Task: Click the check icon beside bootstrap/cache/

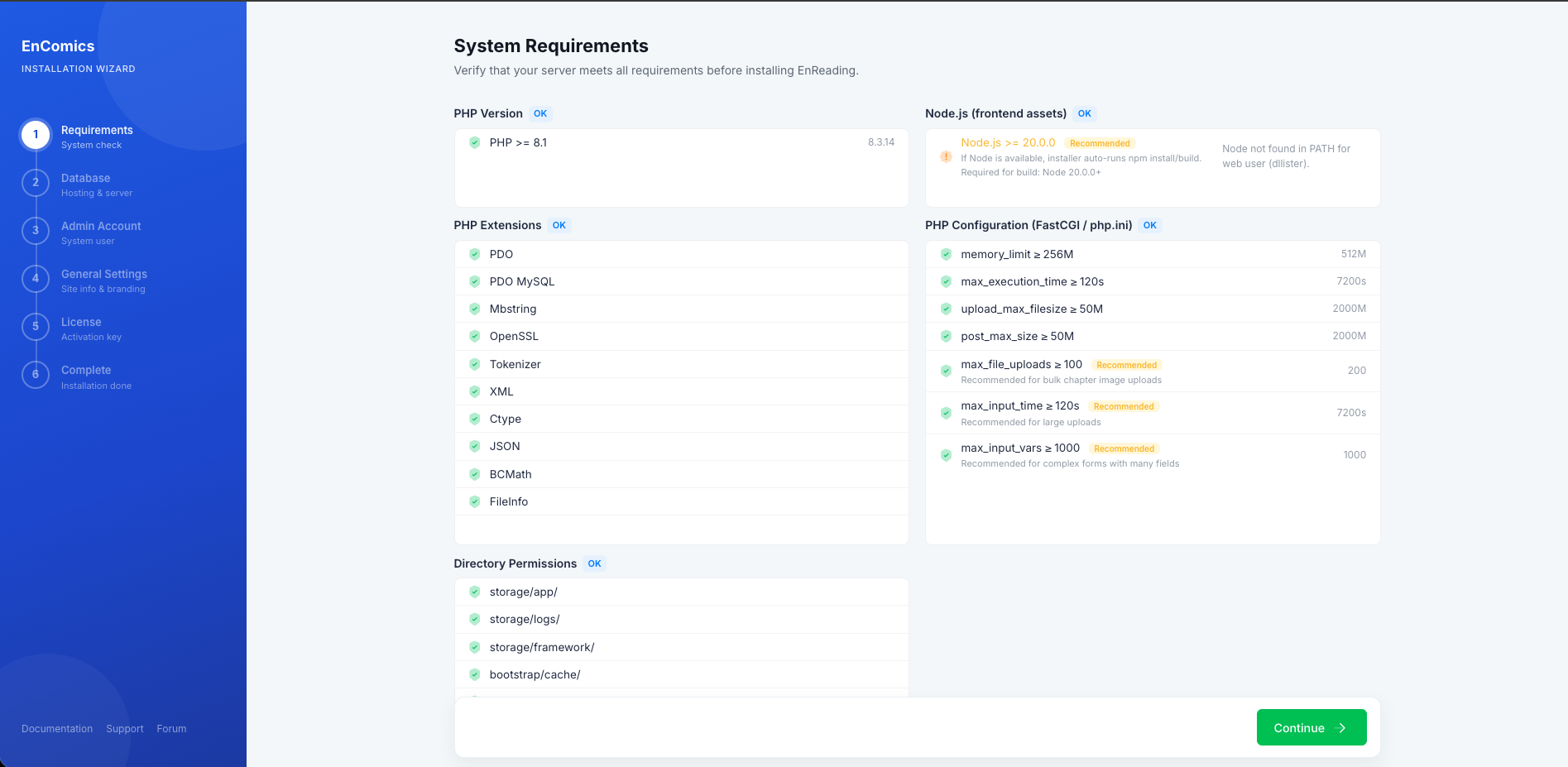Action: [475, 674]
